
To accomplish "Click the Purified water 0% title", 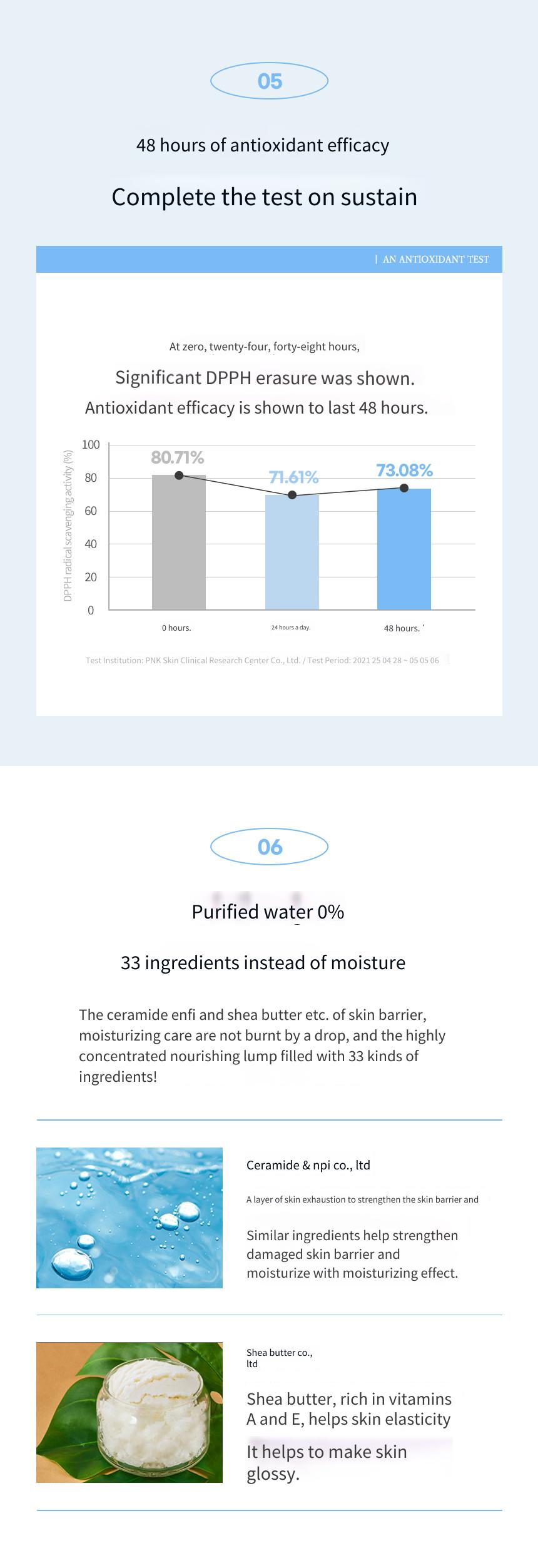I will (268, 912).
